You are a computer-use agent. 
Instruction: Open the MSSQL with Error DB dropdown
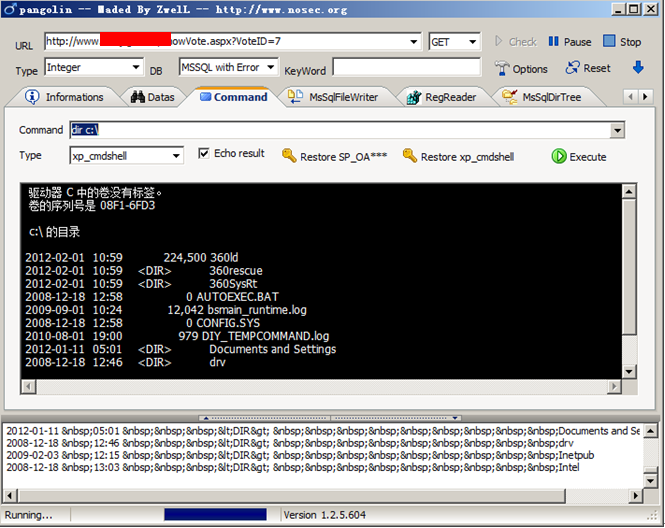(x=270, y=68)
